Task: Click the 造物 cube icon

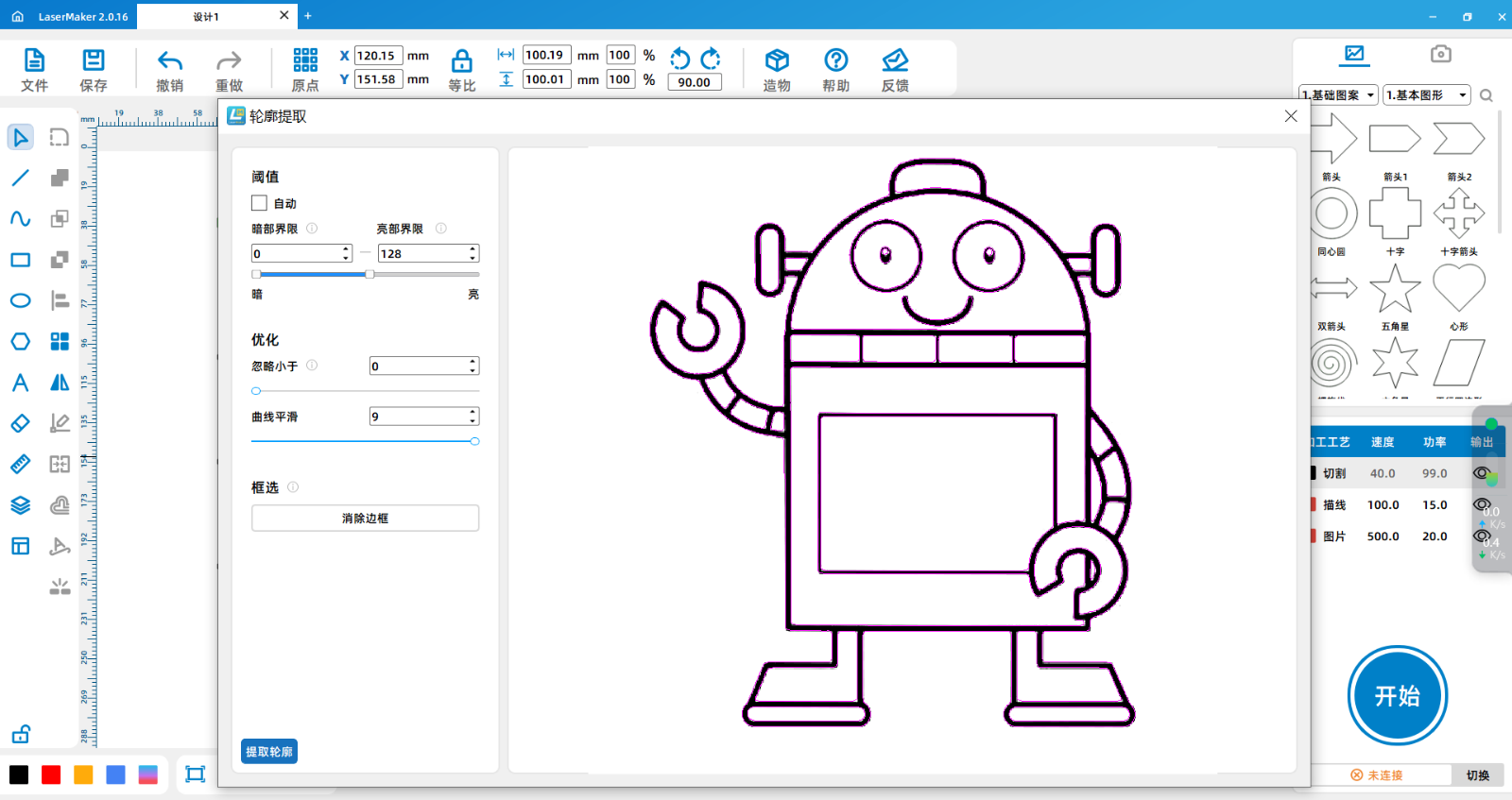Action: 777,61
